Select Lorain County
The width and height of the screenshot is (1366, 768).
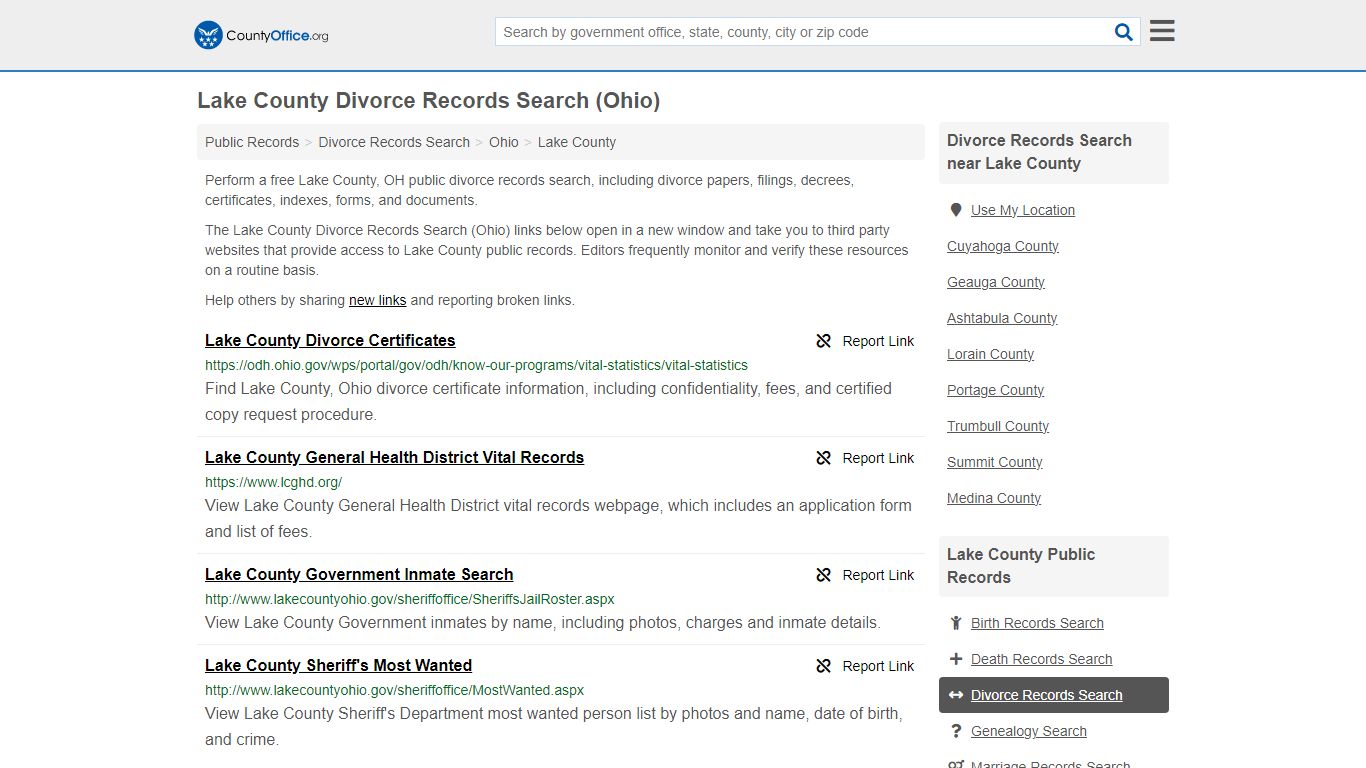pos(991,354)
